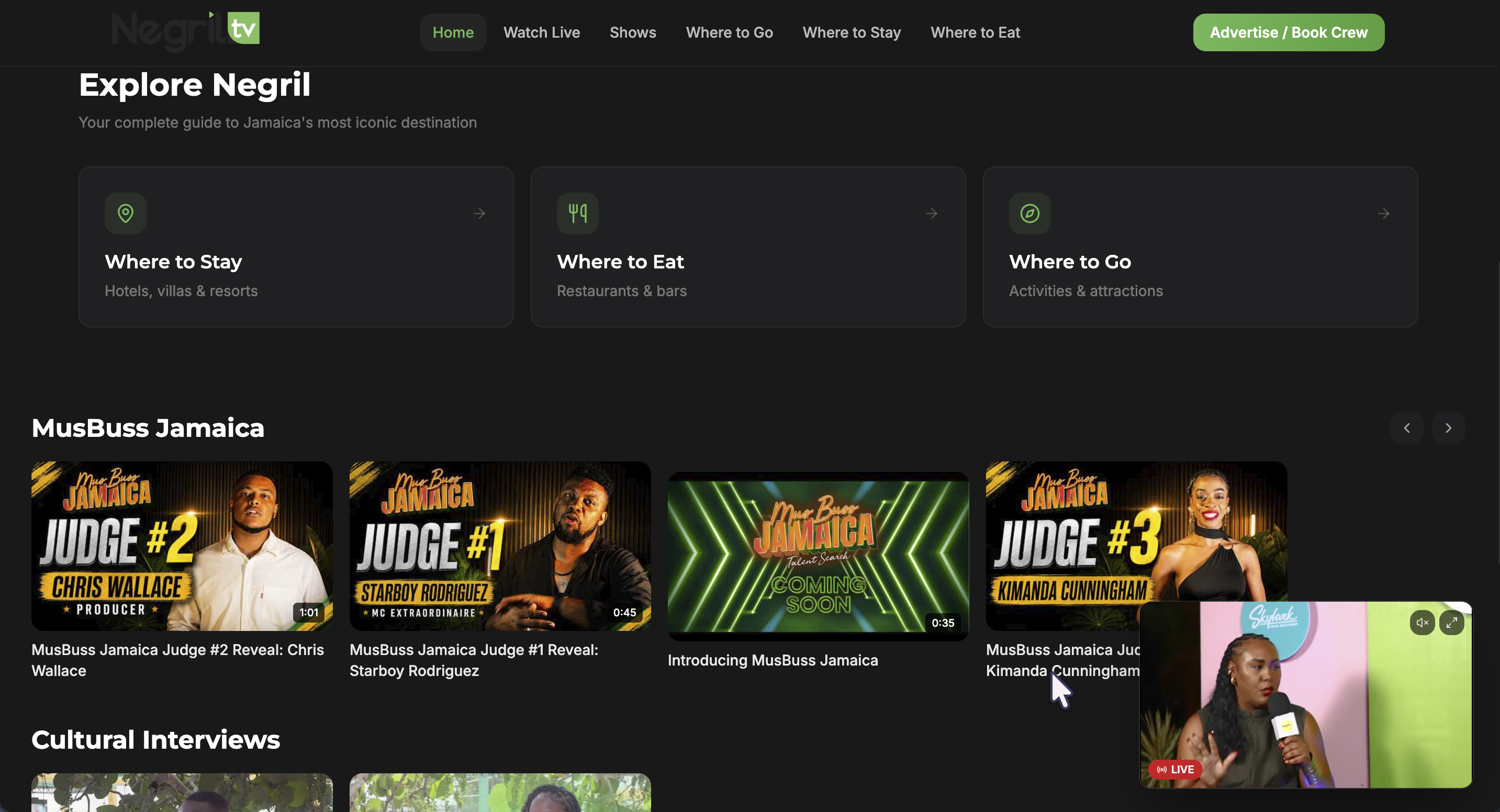Screen dimensions: 1500x812
Task: Click the 0:35 duration badge
Action: coord(943,623)
